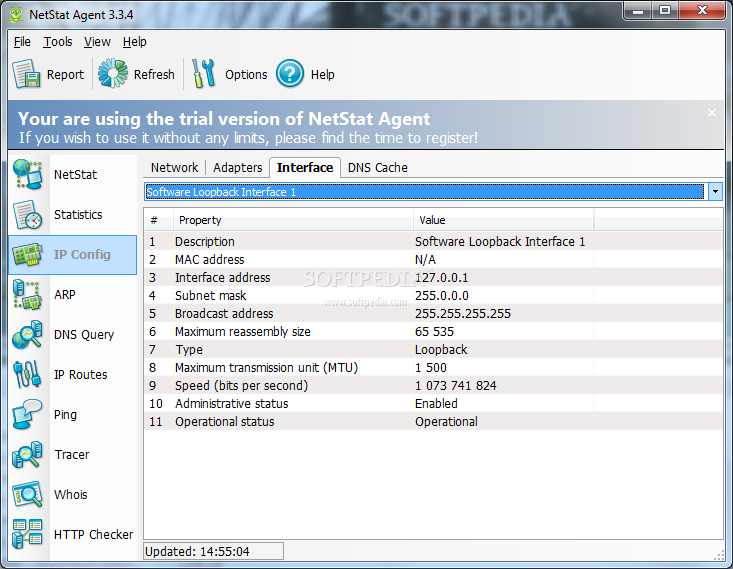The height and width of the screenshot is (569, 733).
Task: Click the Loopback type value
Action: click(441, 350)
